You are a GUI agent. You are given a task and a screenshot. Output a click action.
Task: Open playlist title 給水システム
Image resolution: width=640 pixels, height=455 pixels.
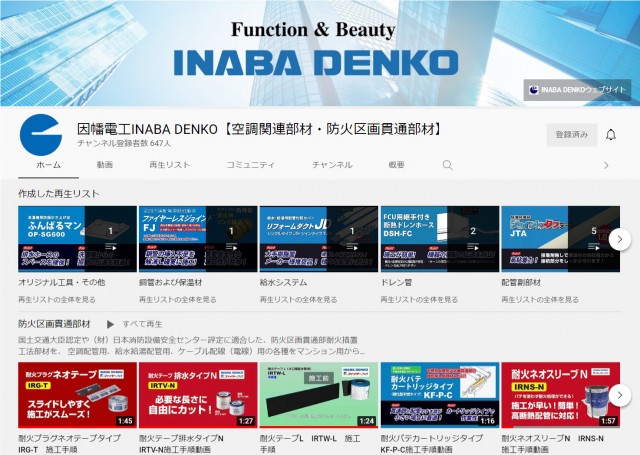pyautogui.click(x=283, y=282)
